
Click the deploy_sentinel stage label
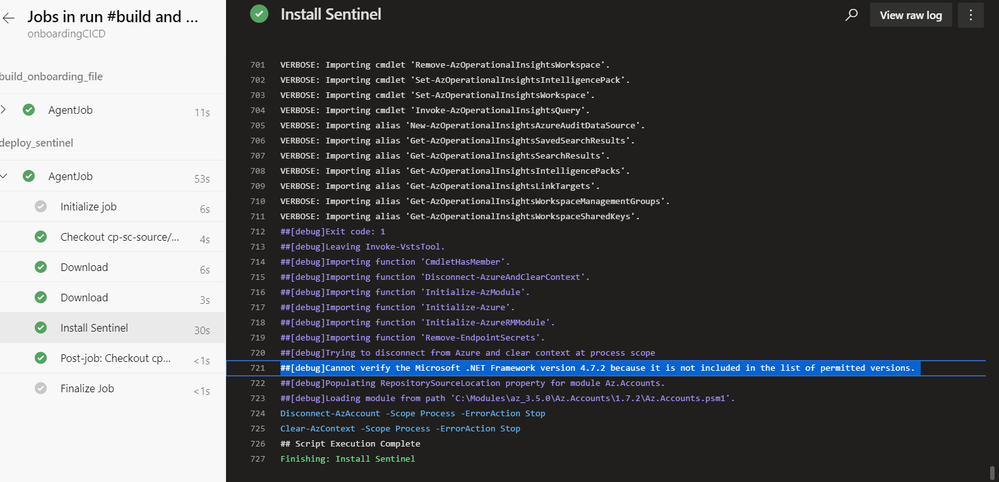click(37, 143)
